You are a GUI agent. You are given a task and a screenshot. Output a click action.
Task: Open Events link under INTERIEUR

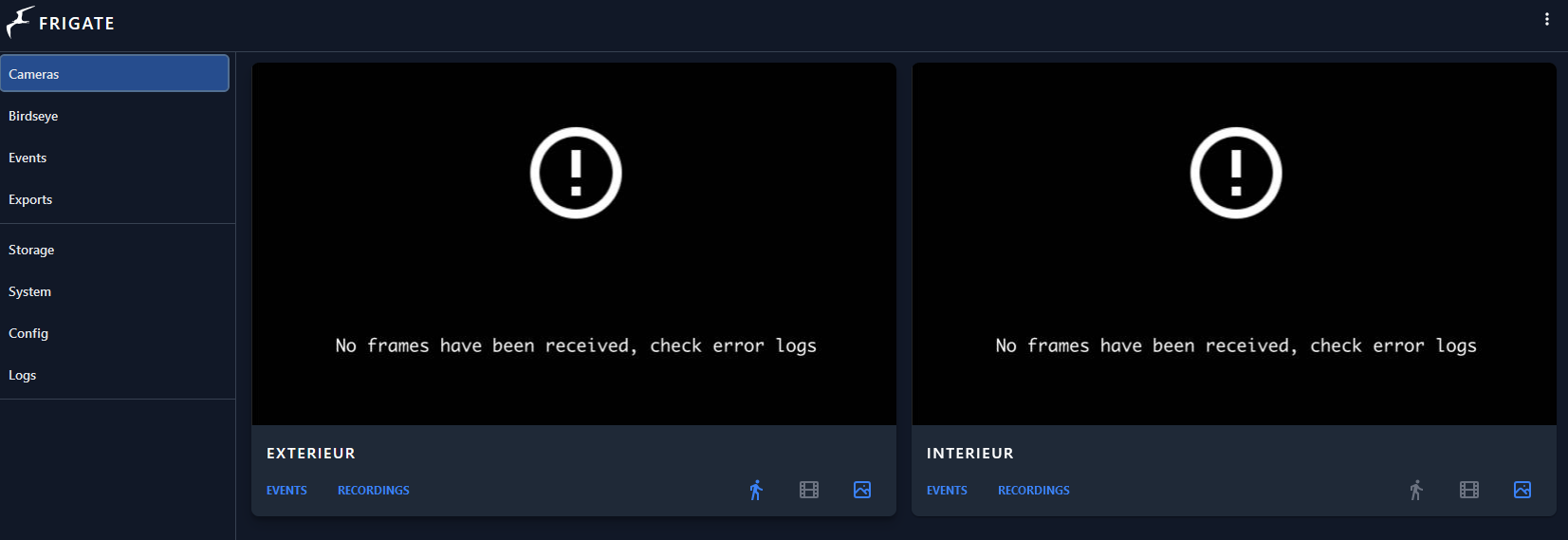947,491
